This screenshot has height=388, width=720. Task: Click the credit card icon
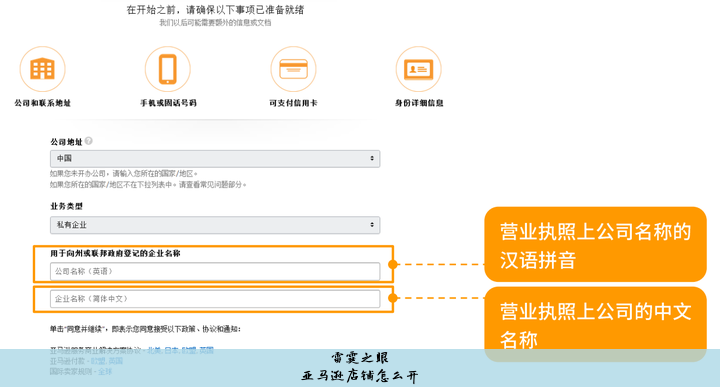coord(293,69)
